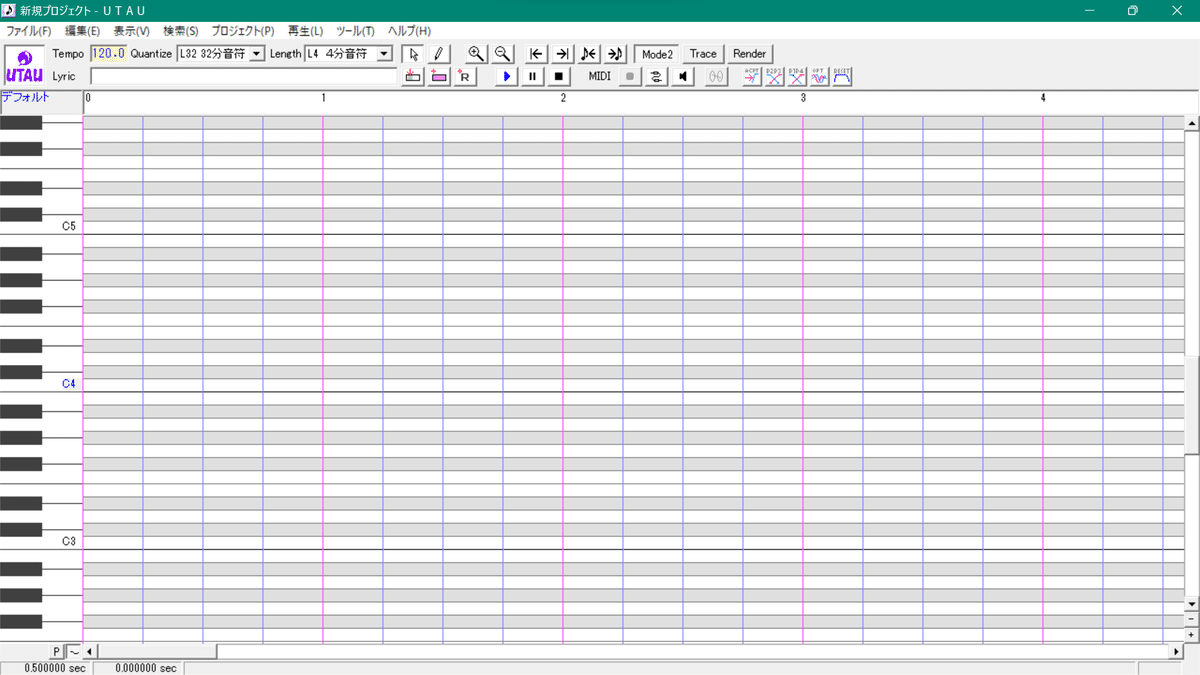Open the ファイル(F) menu
This screenshot has height=675, width=1200.
pos(29,31)
